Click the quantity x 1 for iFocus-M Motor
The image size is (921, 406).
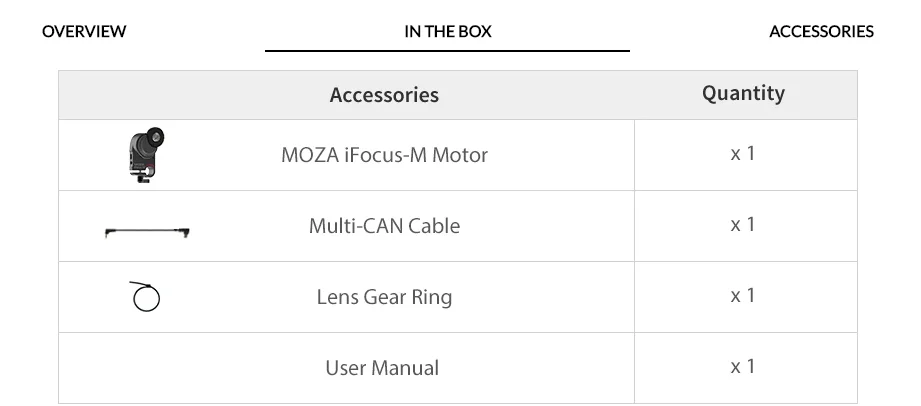pos(743,154)
